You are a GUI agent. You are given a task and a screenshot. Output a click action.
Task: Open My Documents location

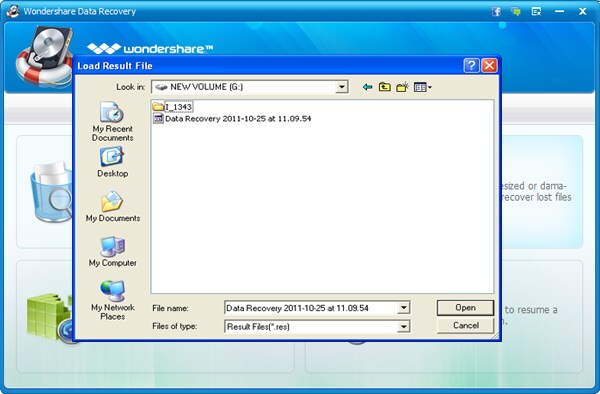coord(112,207)
